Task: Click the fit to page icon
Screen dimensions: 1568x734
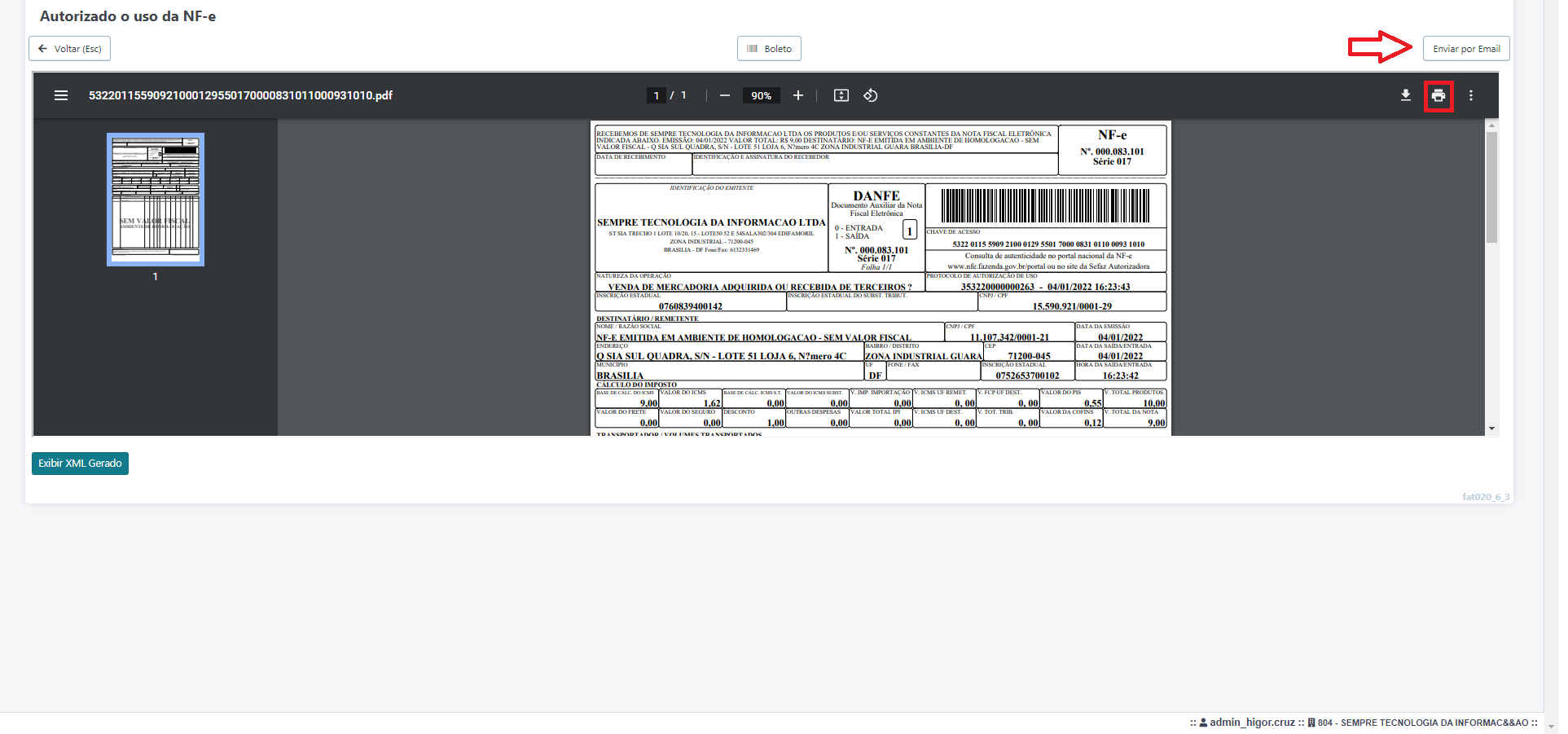Action: tap(841, 95)
